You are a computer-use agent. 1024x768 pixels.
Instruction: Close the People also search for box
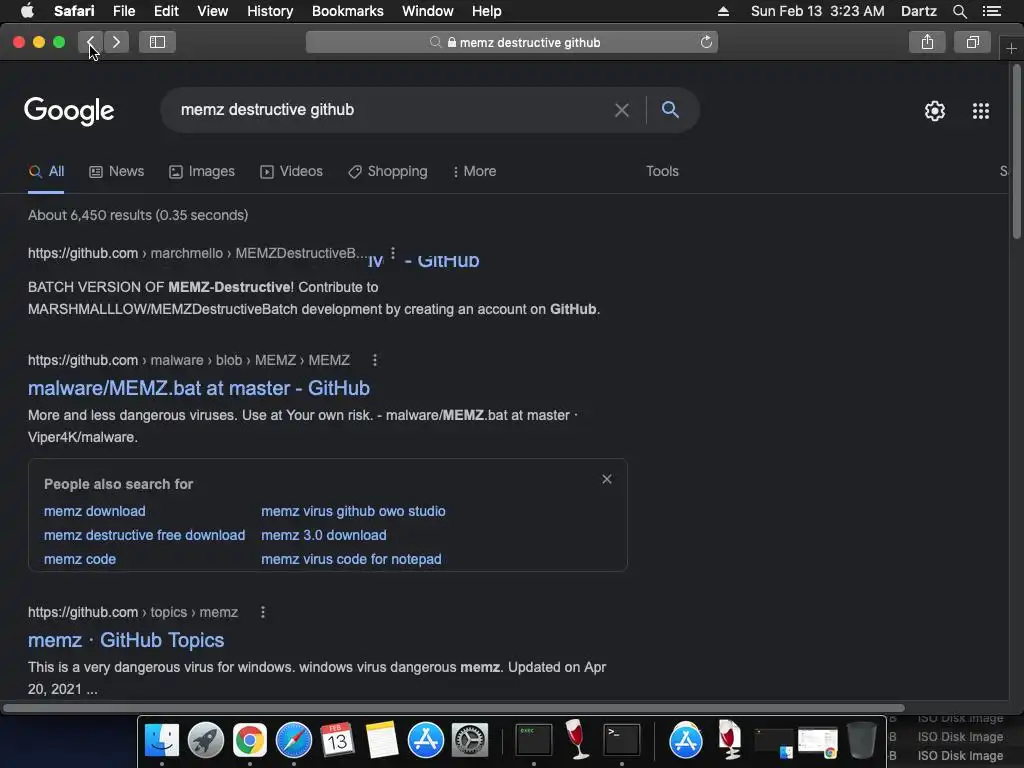pyautogui.click(x=607, y=479)
